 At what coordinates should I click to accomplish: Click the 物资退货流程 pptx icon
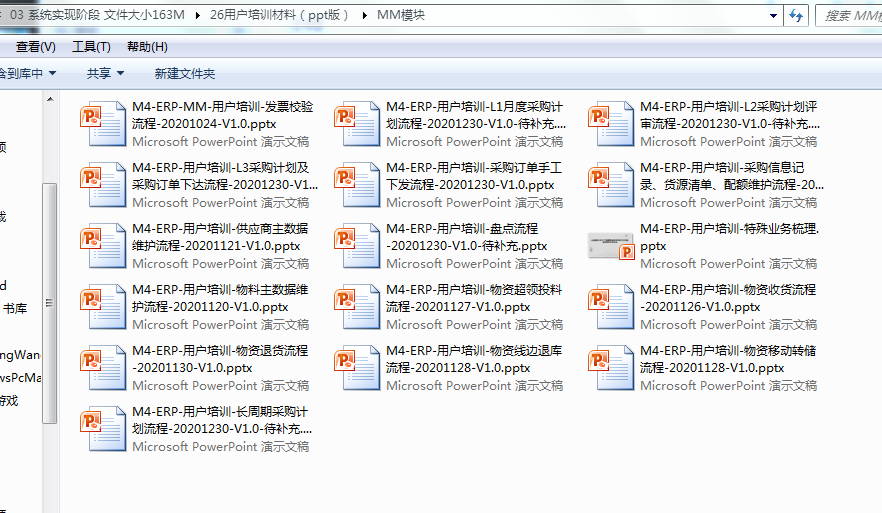[101, 368]
